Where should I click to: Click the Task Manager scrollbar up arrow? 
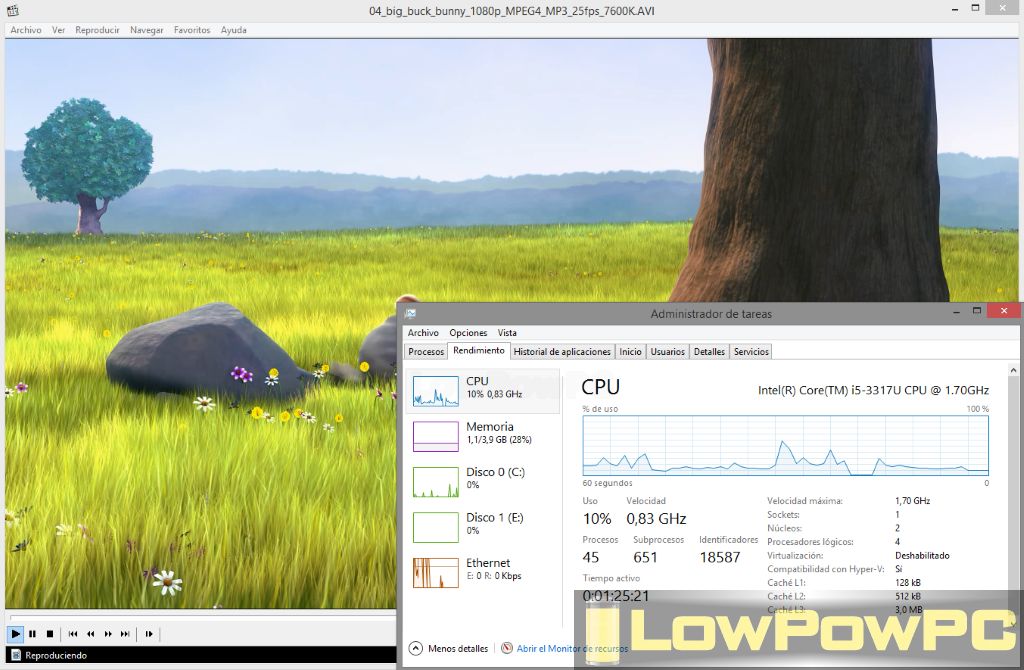1014,370
